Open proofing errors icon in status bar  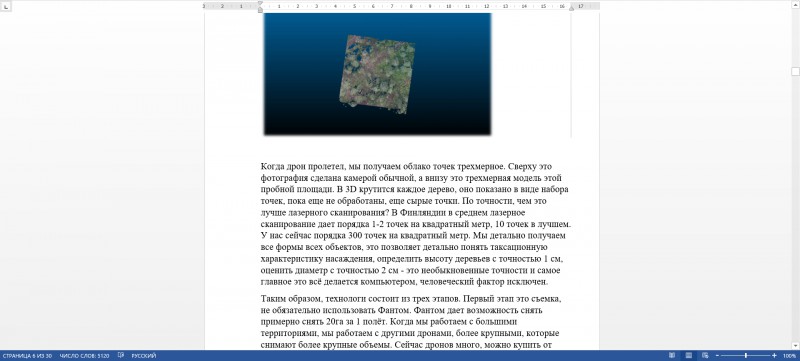(x=121, y=355)
